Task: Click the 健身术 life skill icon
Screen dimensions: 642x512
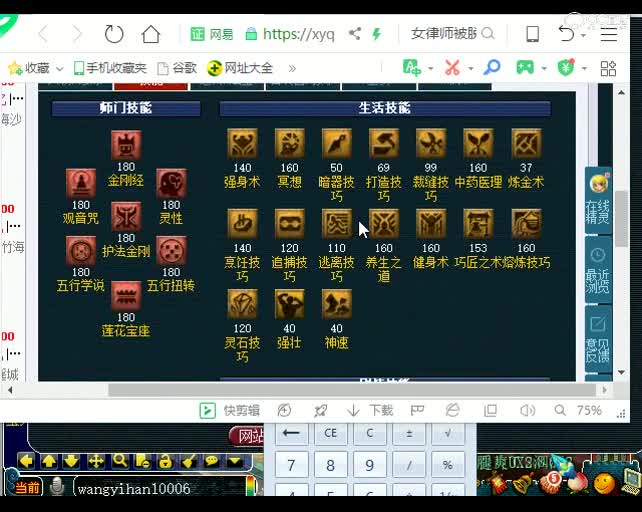Action: [x=431, y=224]
